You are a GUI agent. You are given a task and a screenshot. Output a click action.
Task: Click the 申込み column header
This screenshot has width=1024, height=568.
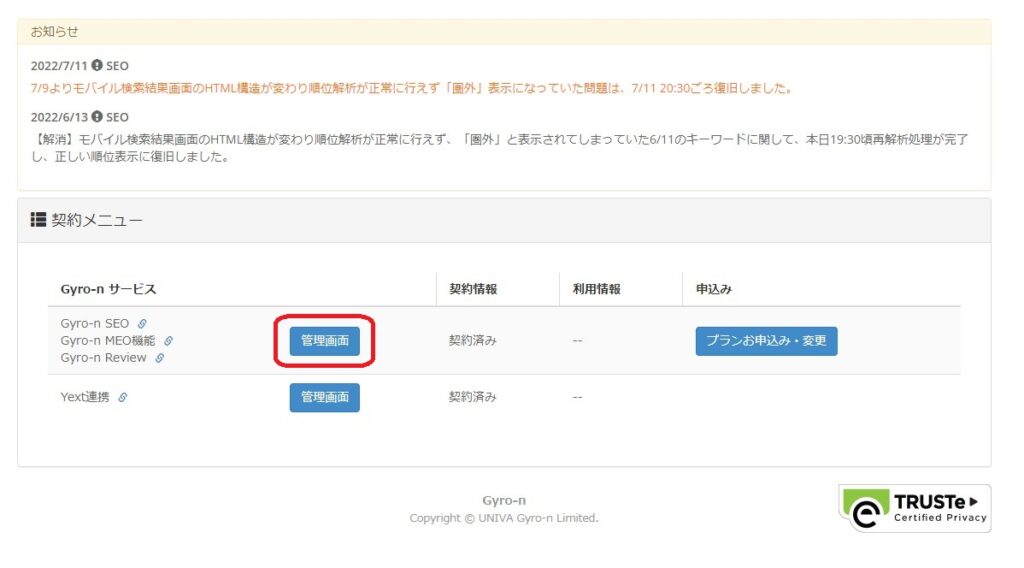pyautogui.click(x=714, y=289)
